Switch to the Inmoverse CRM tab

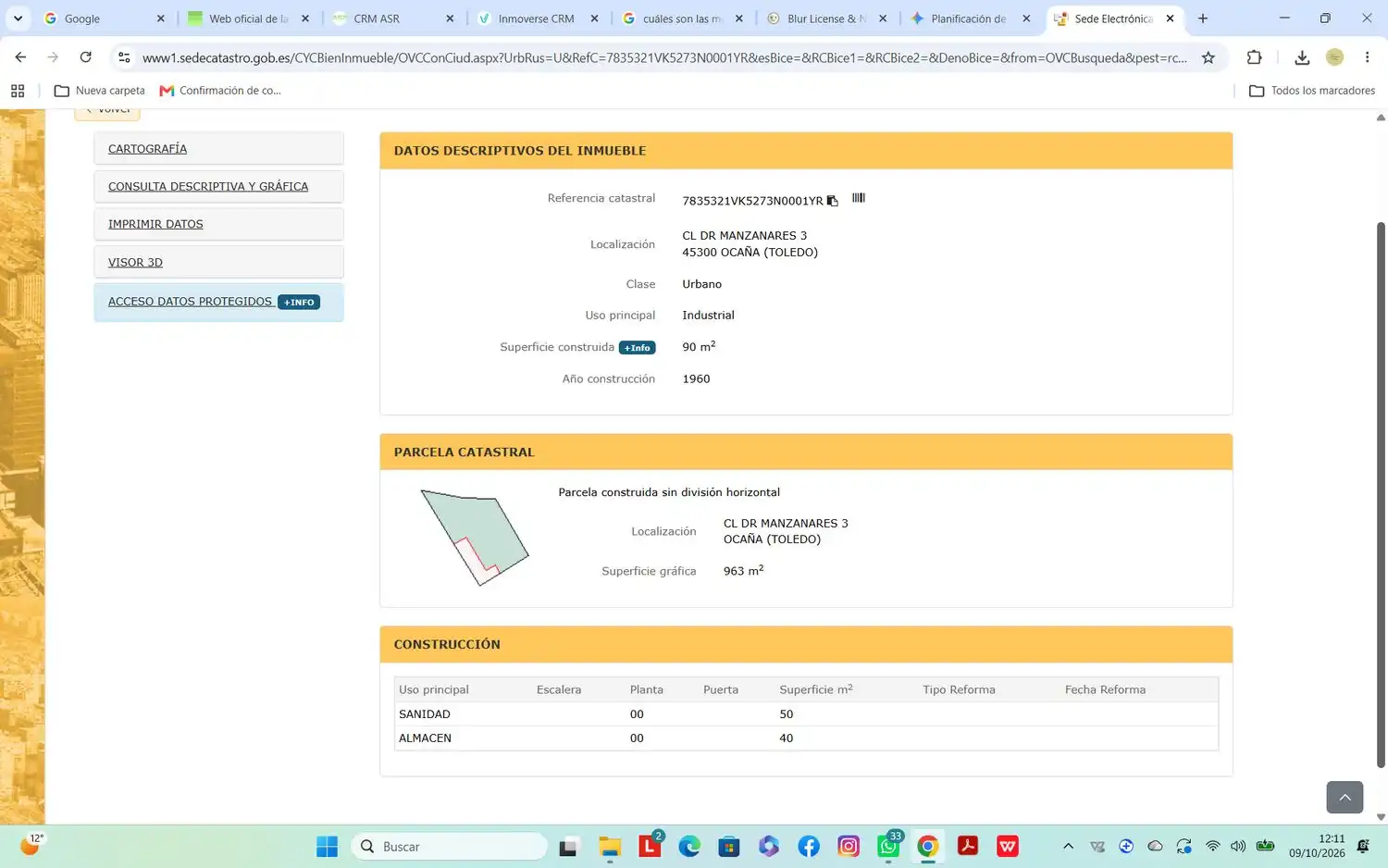tap(537, 19)
